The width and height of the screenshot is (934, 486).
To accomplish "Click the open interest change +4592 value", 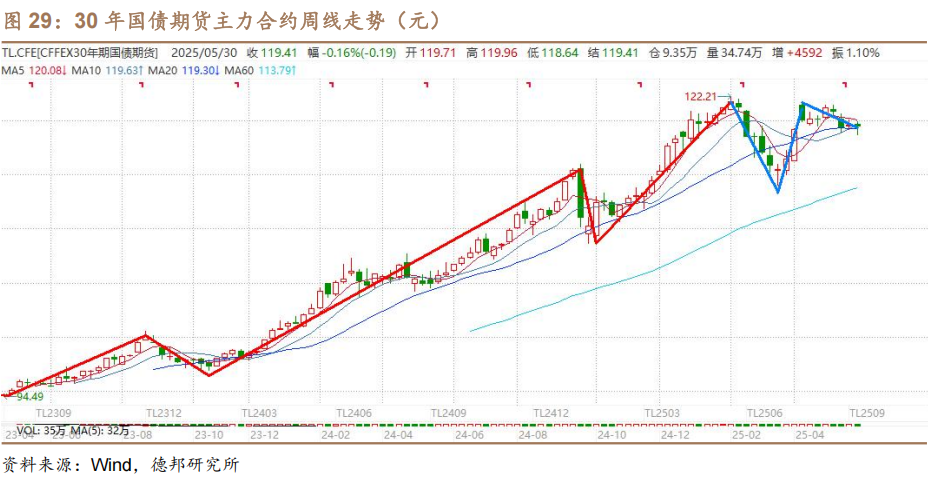I will [804, 53].
